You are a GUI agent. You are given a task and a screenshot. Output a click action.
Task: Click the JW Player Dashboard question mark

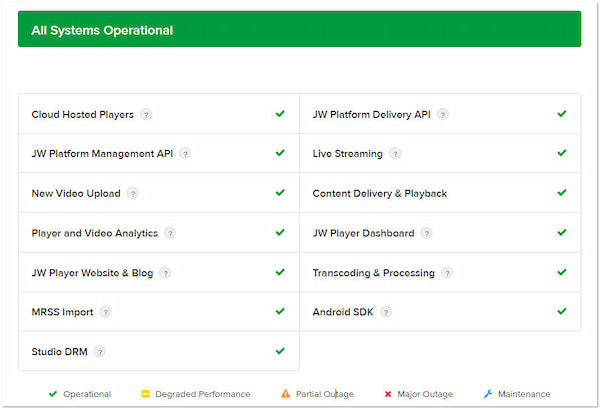click(426, 233)
